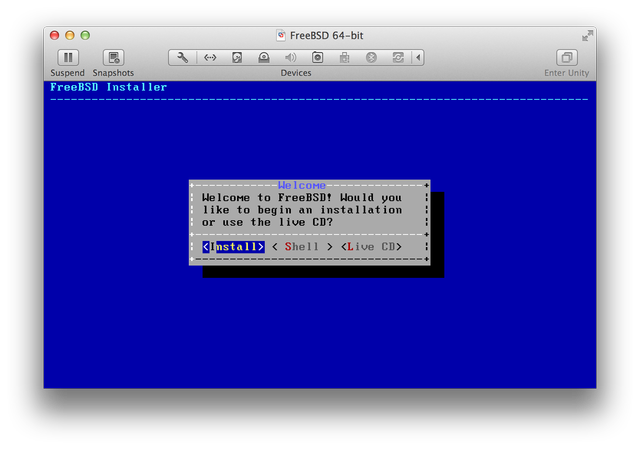Click the hard disk device icon

(237, 58)
